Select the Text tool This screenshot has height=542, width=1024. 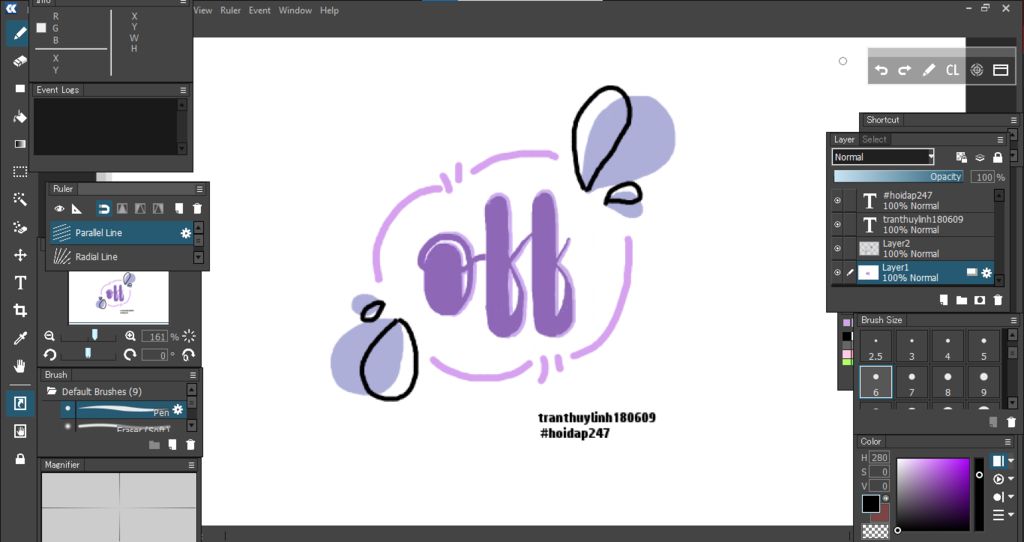(20, 283)
